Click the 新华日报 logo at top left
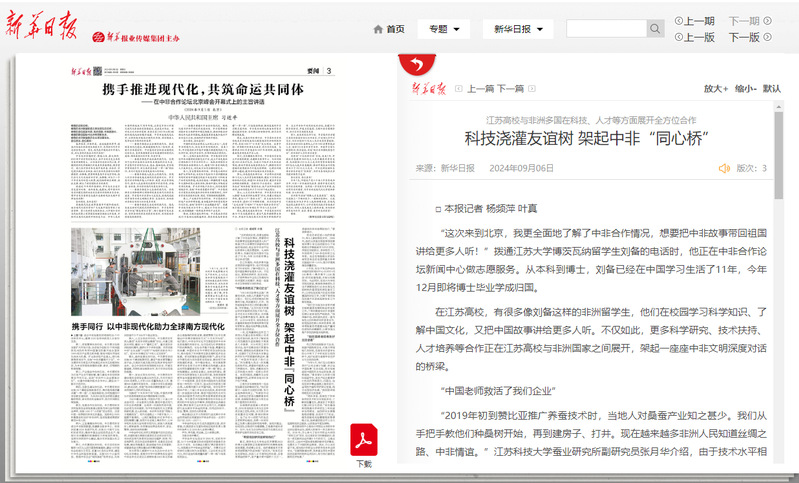Screen dimensions: 799x483 (x=42, y=28)
